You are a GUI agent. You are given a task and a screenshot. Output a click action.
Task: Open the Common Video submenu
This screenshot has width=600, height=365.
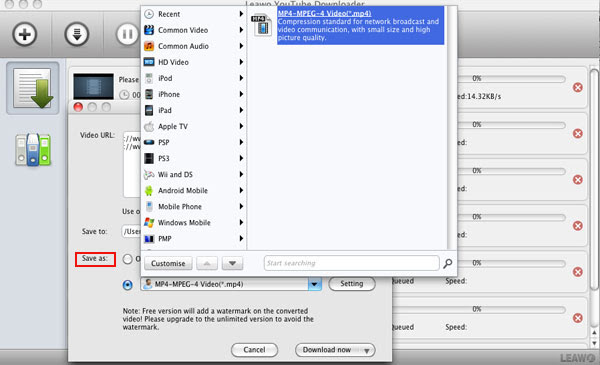pos(194,30)
